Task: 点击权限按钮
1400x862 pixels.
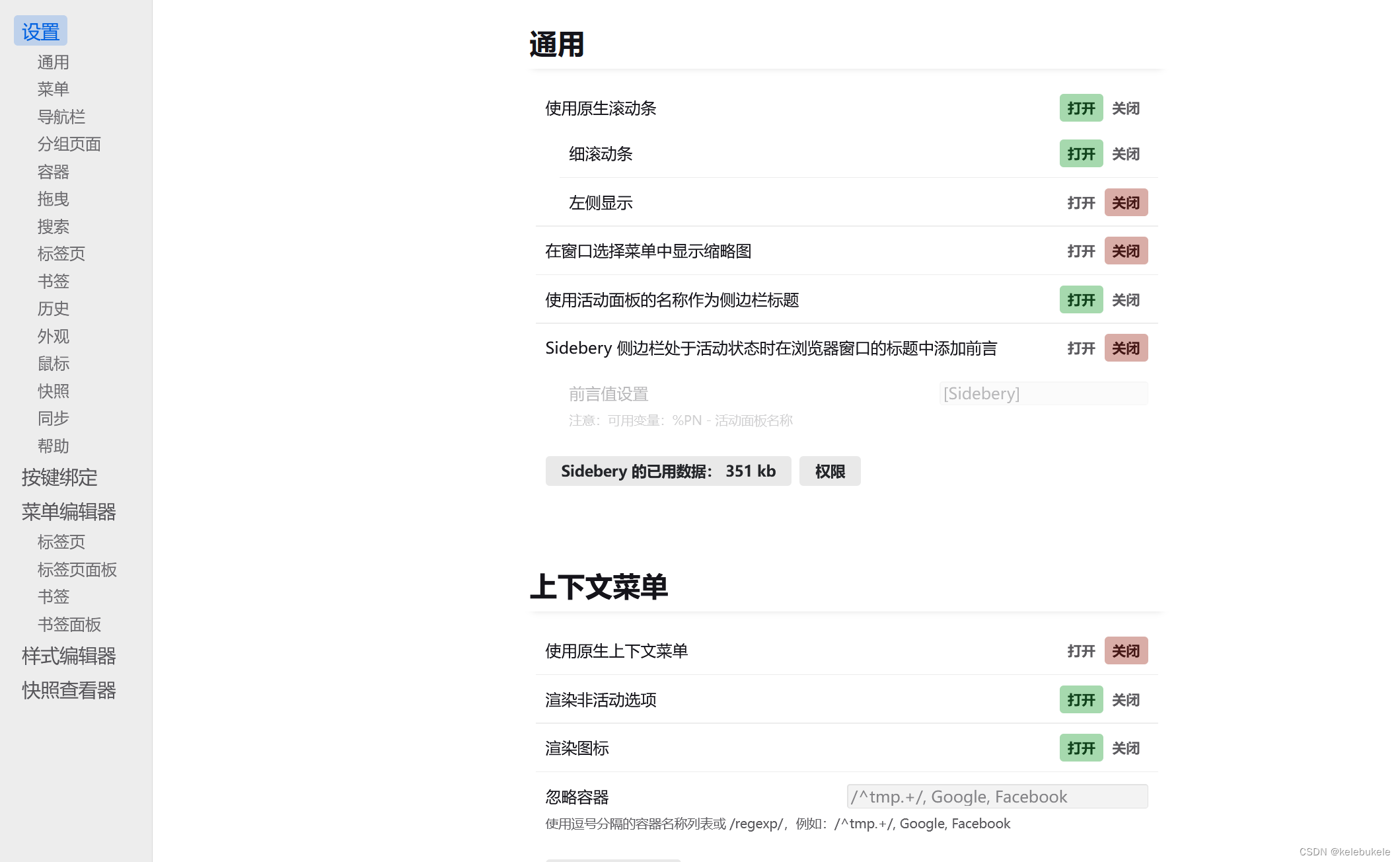Action: tap(829, 471)
